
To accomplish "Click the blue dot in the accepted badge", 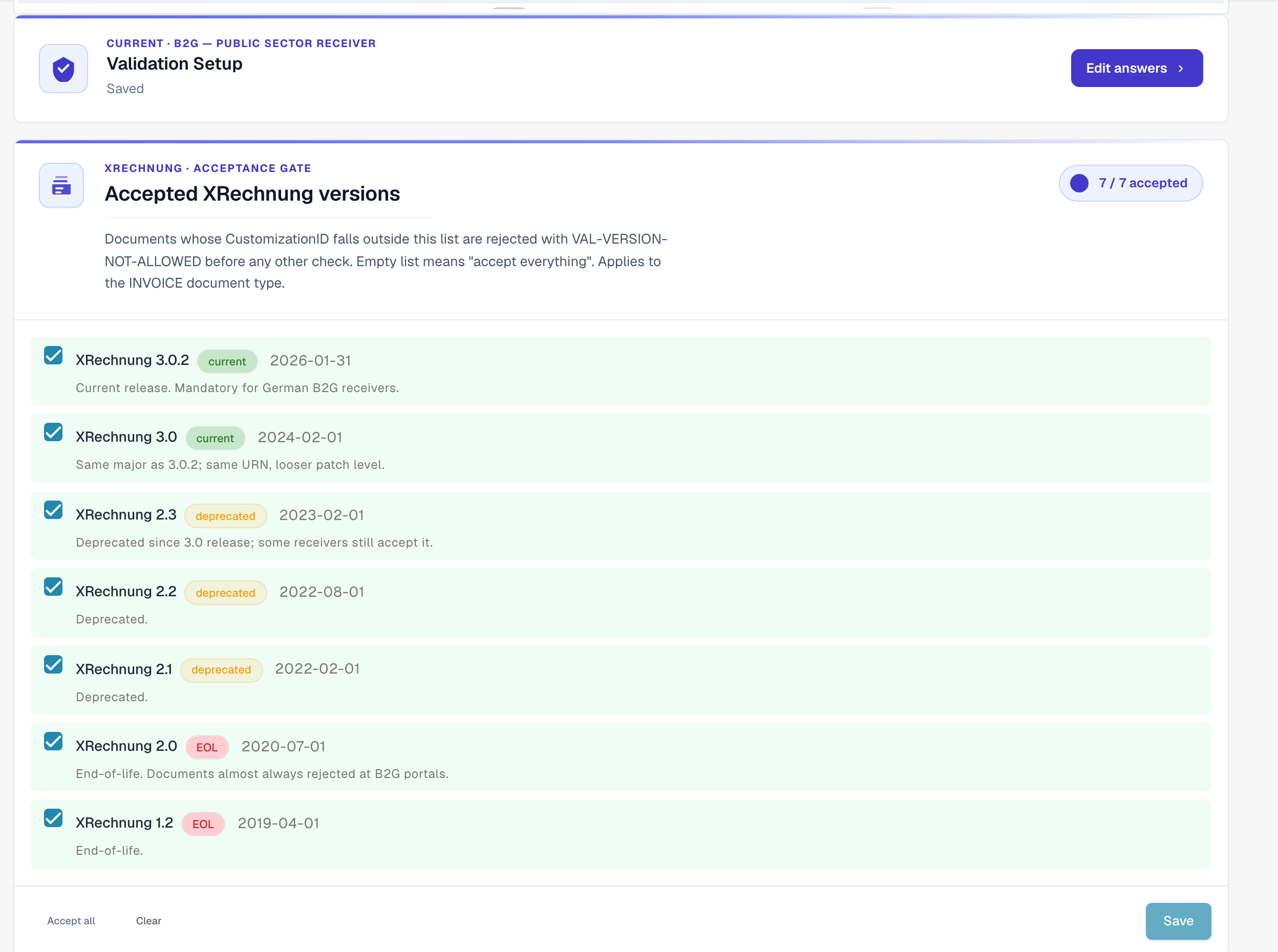I will 1079,183.
